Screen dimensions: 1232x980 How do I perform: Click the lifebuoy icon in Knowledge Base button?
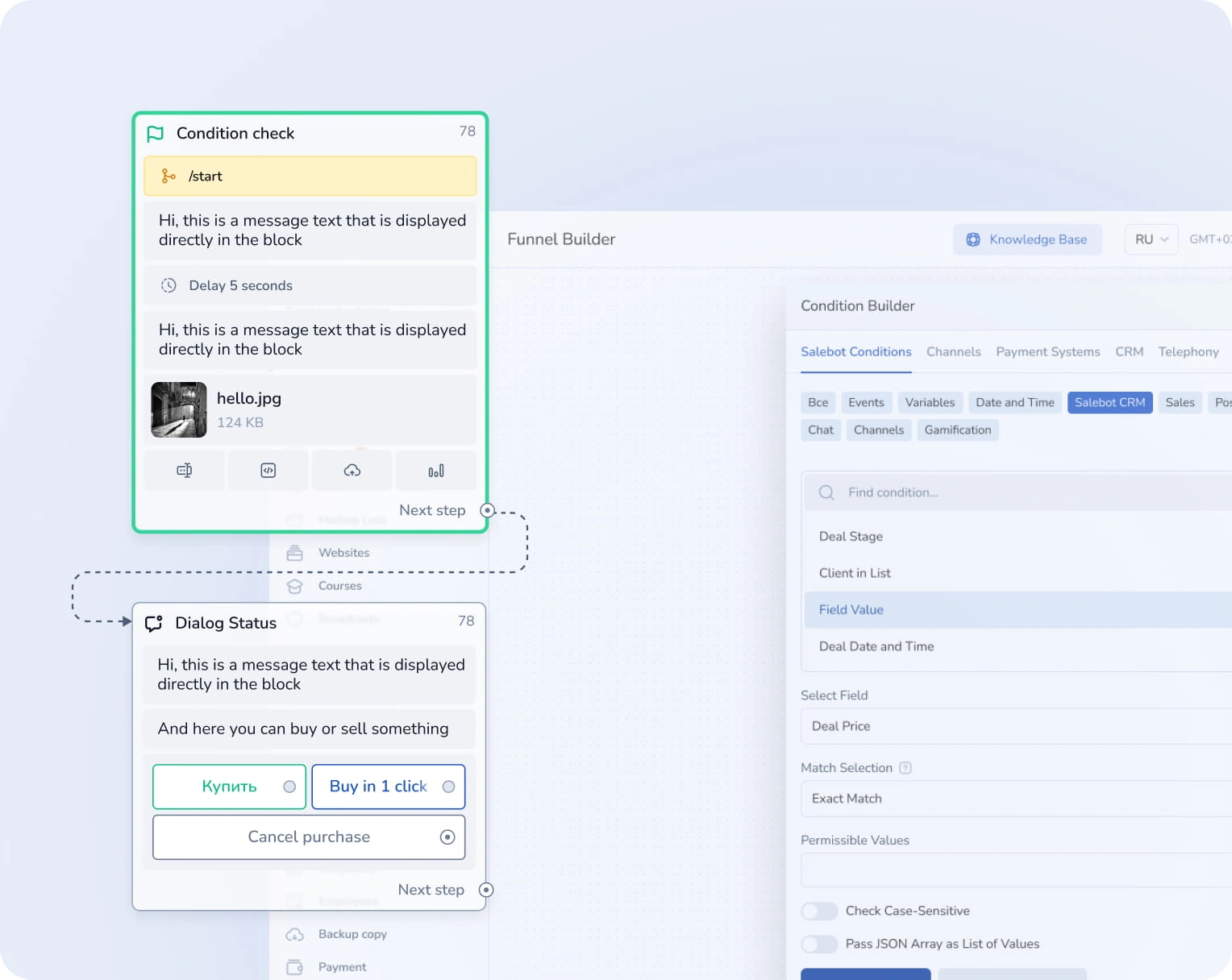(x=973, y=239)
